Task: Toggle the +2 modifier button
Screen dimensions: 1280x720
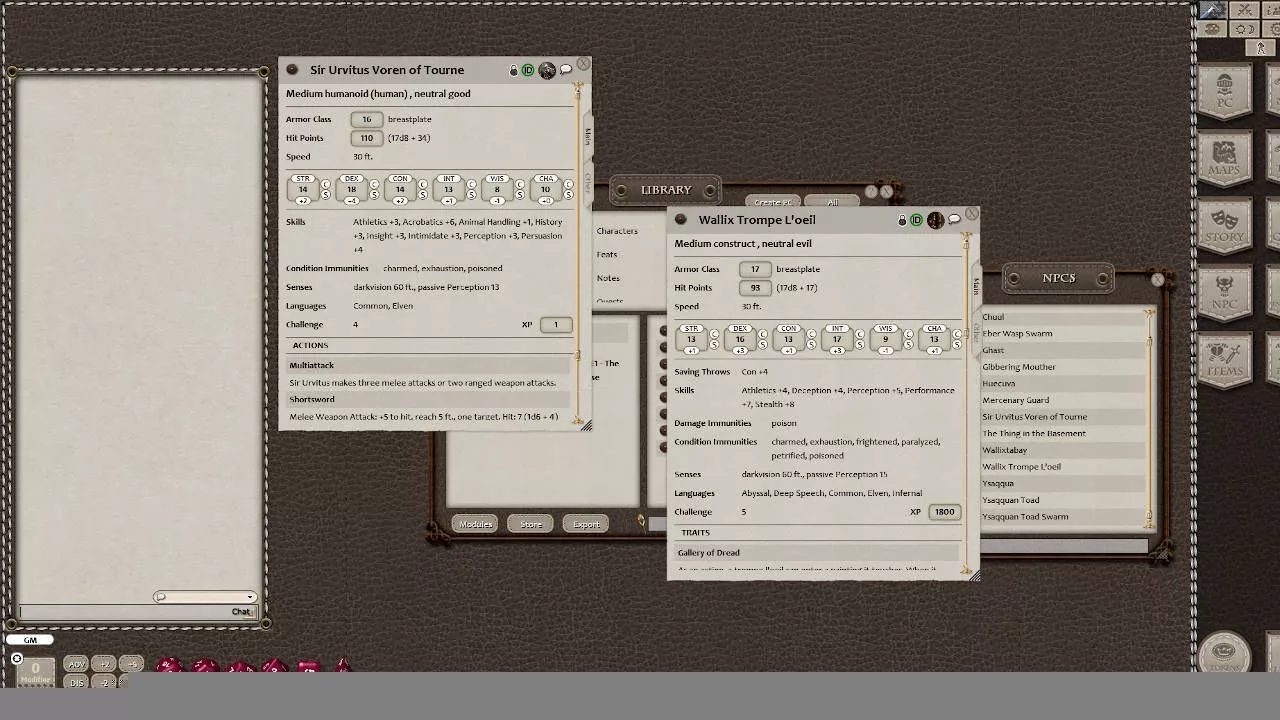Action: tap(105, 664)
